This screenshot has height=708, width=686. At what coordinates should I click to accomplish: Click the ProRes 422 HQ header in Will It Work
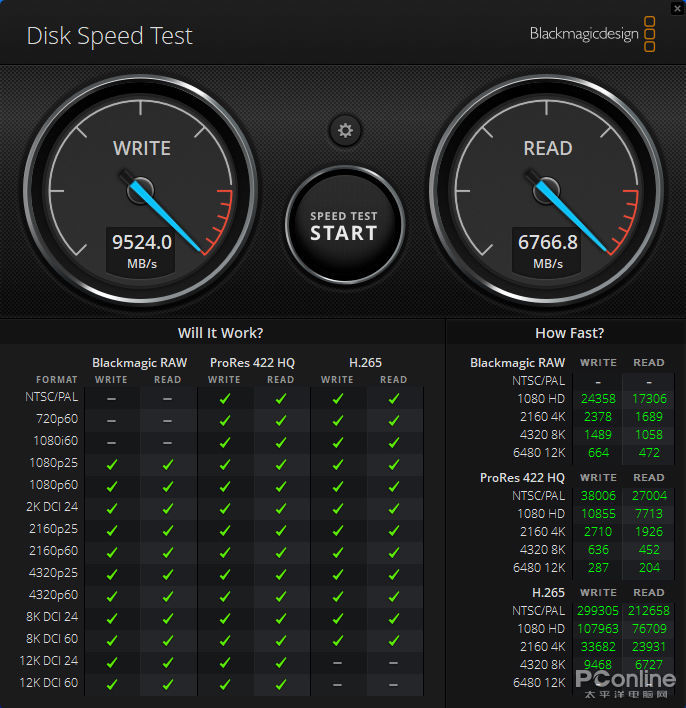(x=252, y=363)
